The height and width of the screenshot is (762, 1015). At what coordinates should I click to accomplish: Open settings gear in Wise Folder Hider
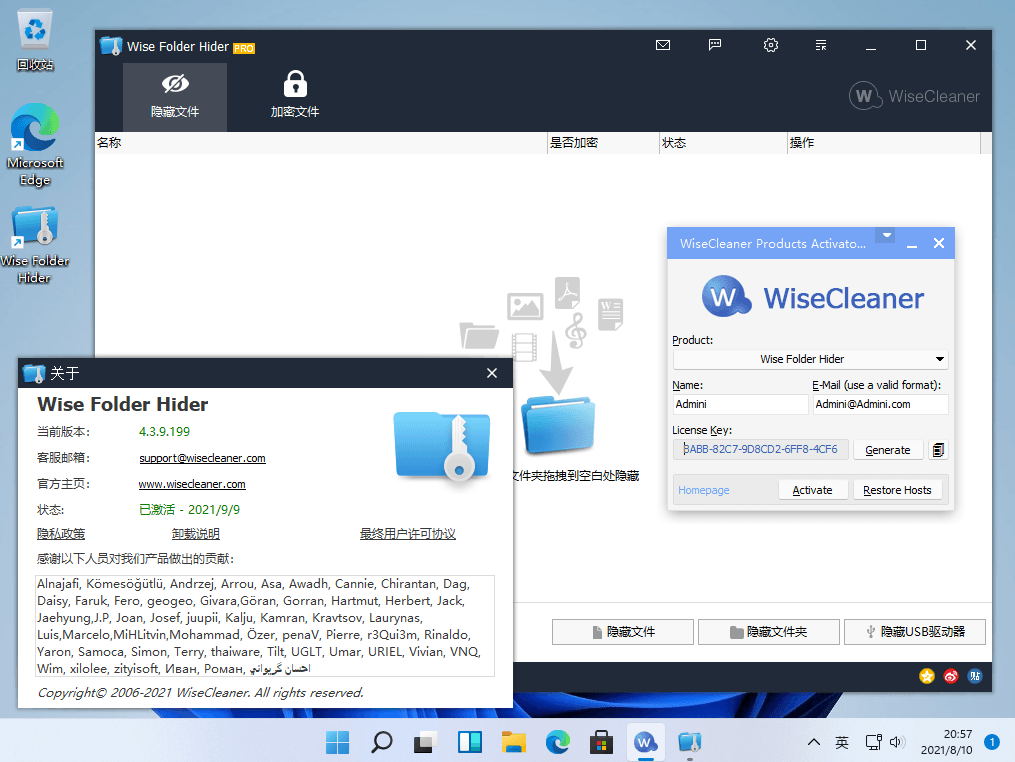tap(770, 45)
